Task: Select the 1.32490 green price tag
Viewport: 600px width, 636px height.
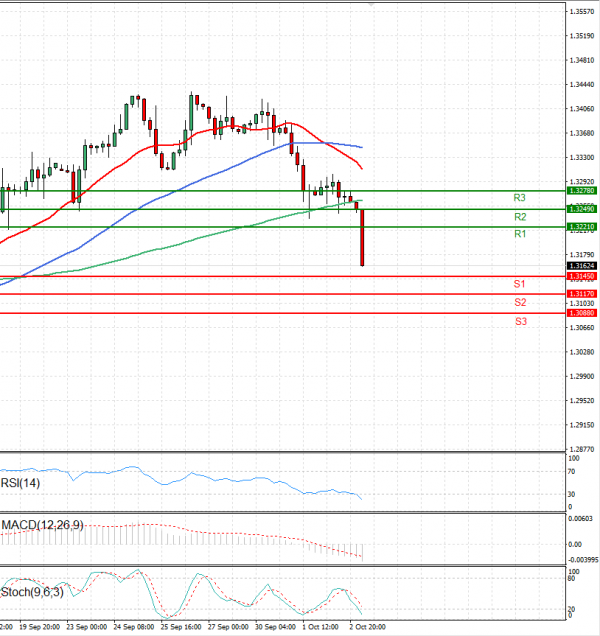Action: coord(582,209)
